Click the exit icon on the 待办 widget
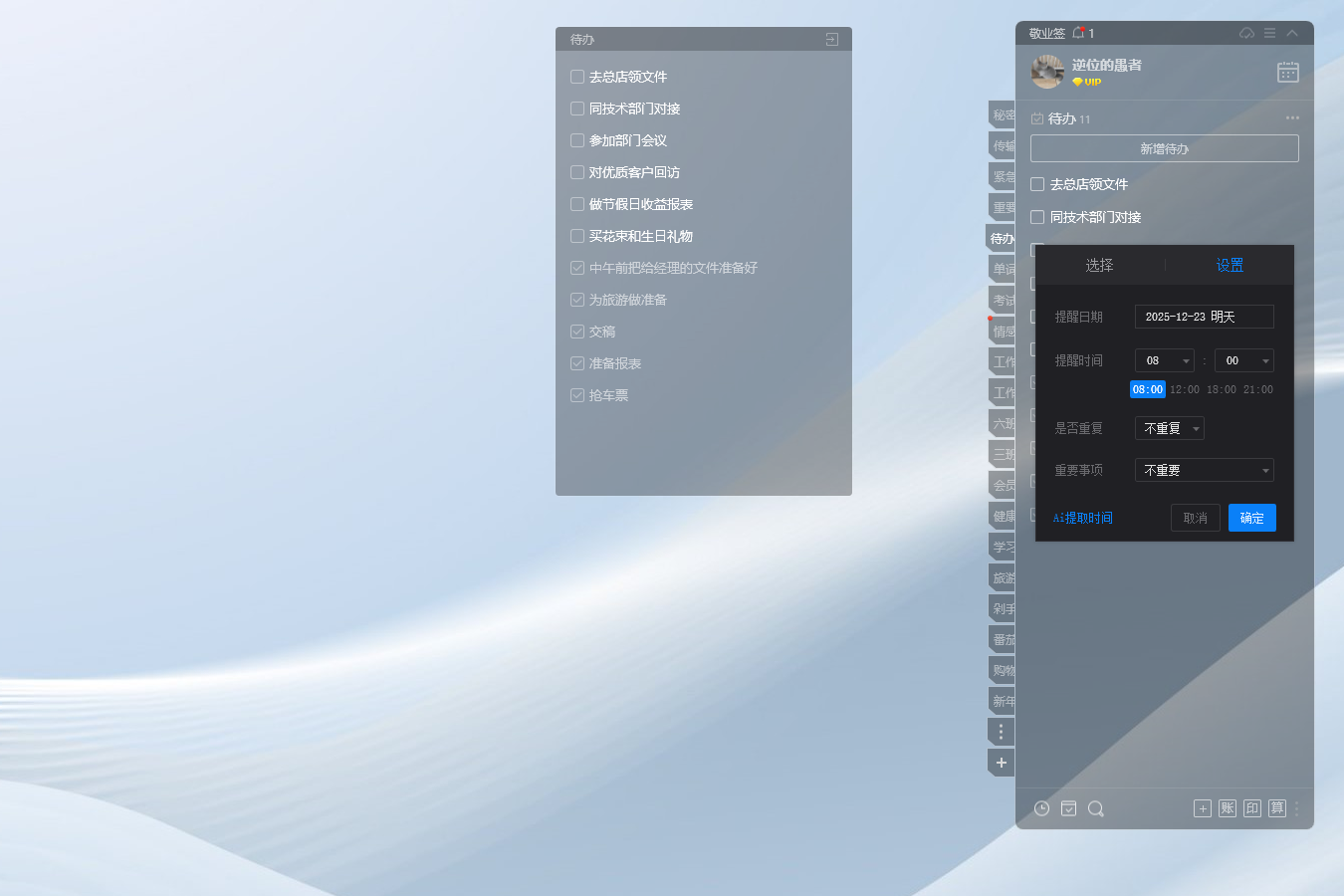The image size is (1344, 896). click(x=832, y=40)
